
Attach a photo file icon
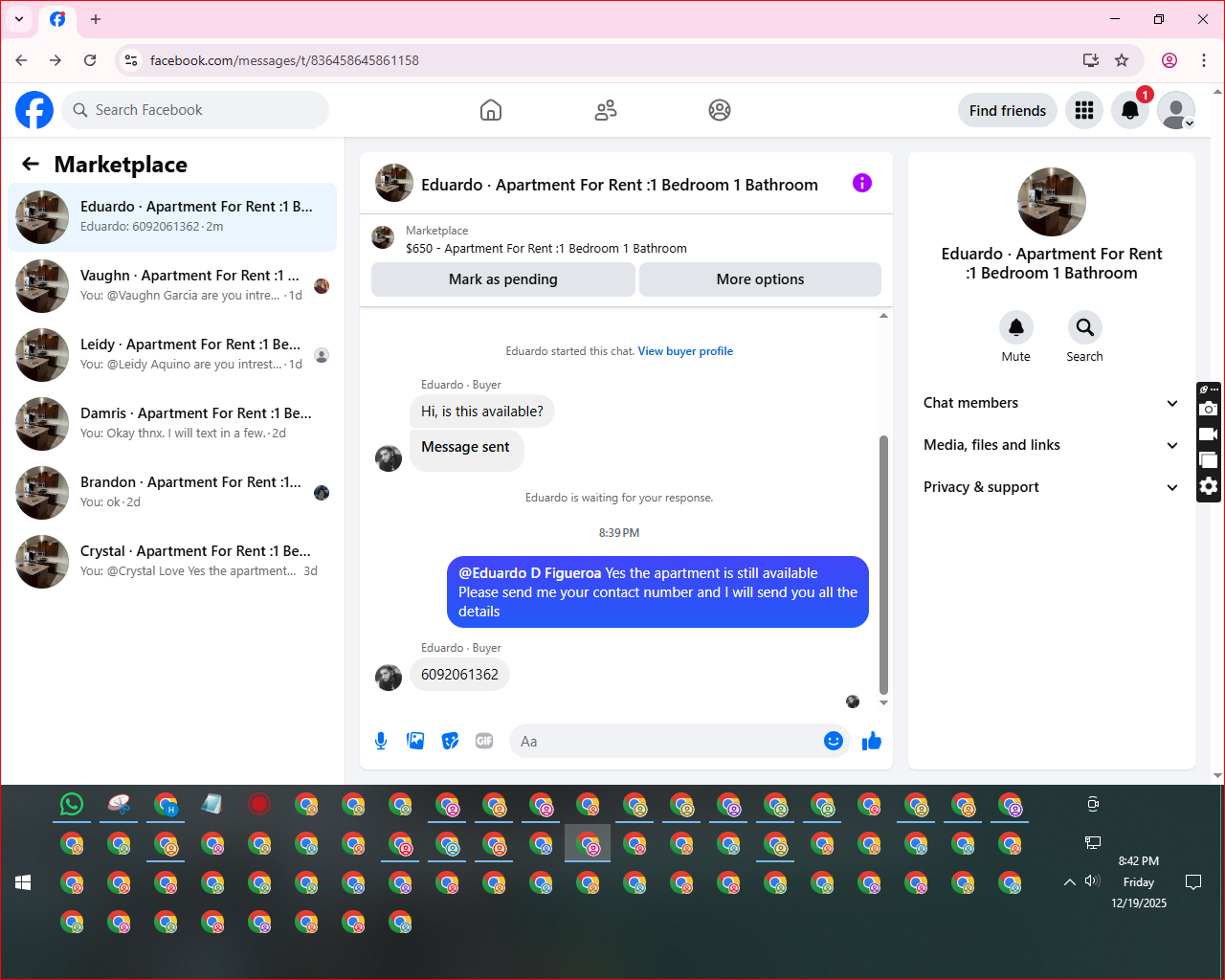415,741
